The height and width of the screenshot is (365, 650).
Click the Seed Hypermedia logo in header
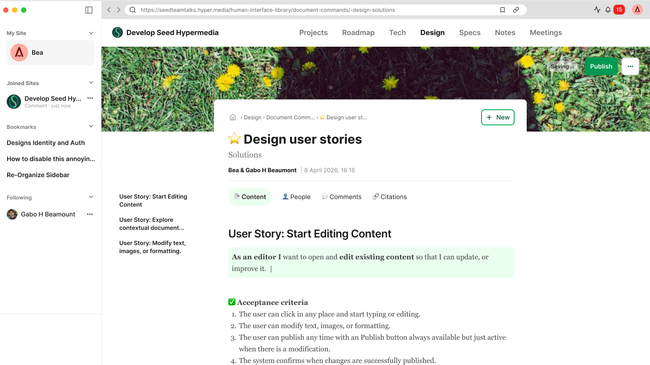[x=117, y=32]
